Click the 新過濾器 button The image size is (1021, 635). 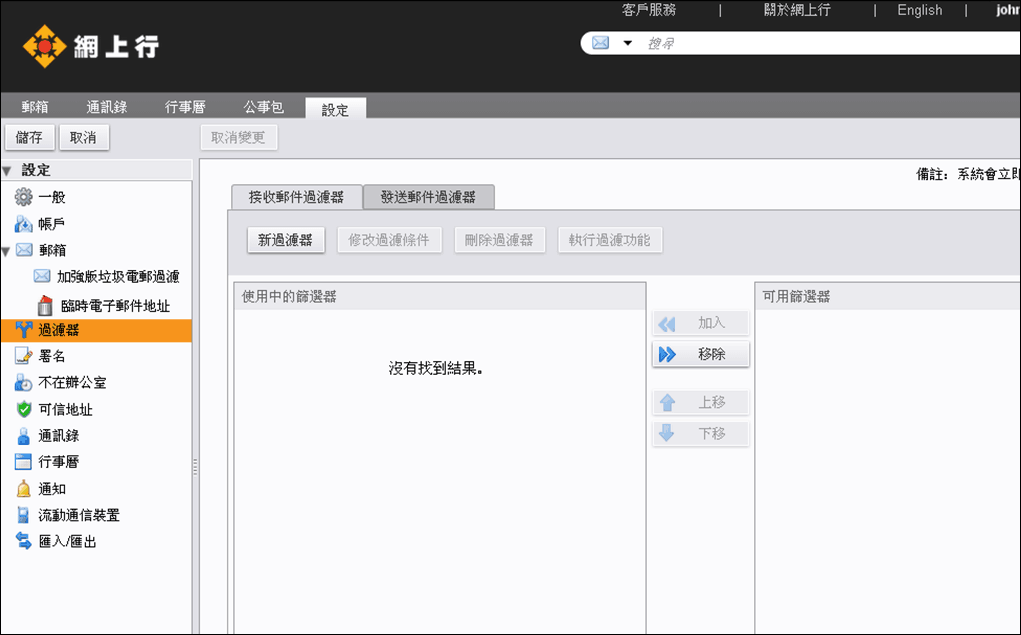pos(286,240)
